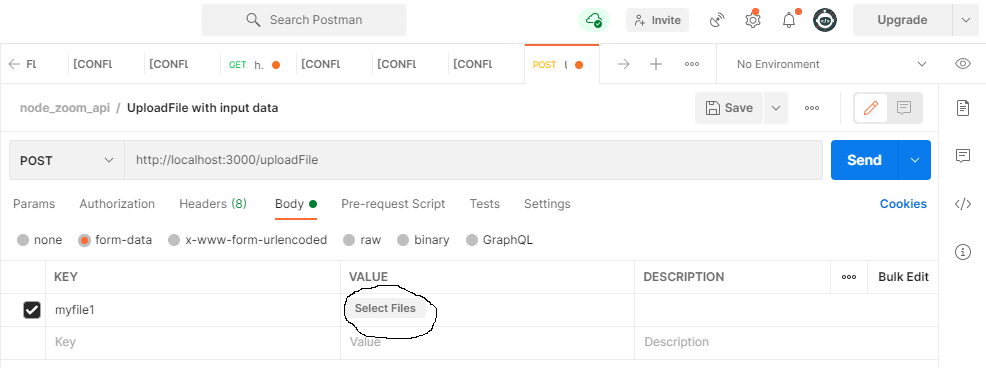Open the Cookies link

click(903, 204)
